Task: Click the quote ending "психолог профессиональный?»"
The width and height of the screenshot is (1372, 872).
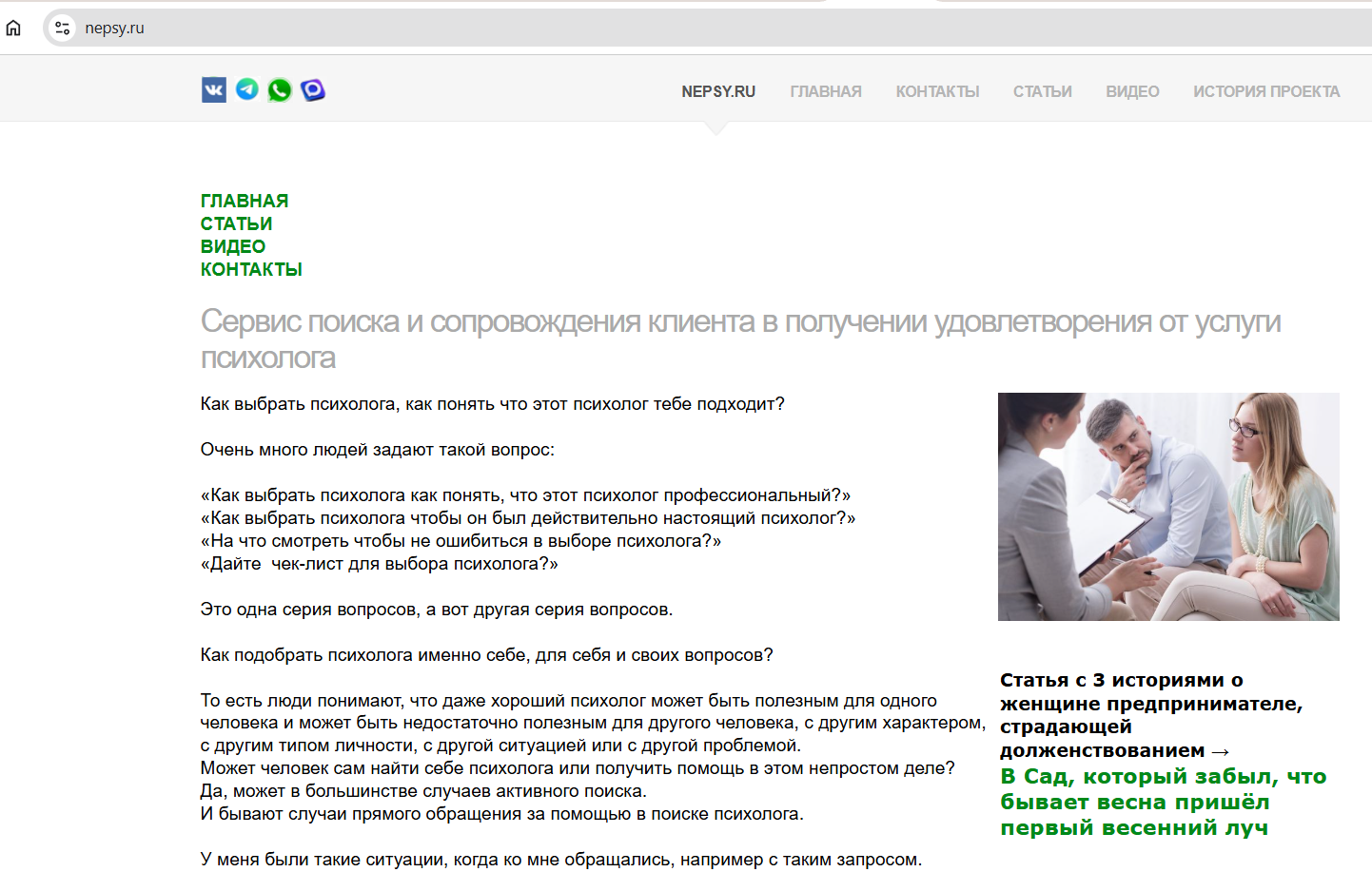Action: [526, 495]
